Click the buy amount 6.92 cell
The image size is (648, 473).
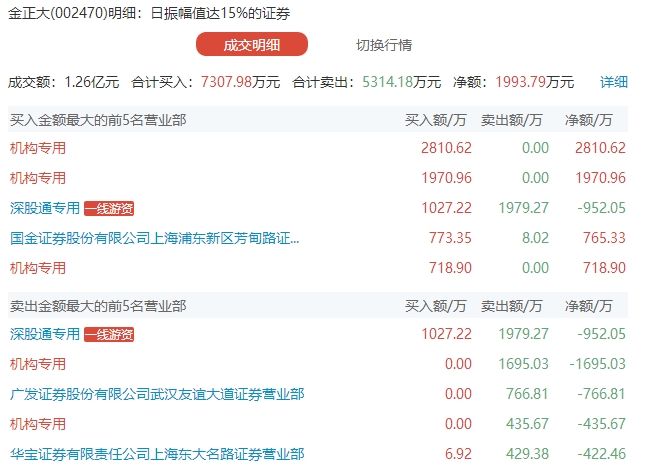pyautogui.click(x=458, y=454)
